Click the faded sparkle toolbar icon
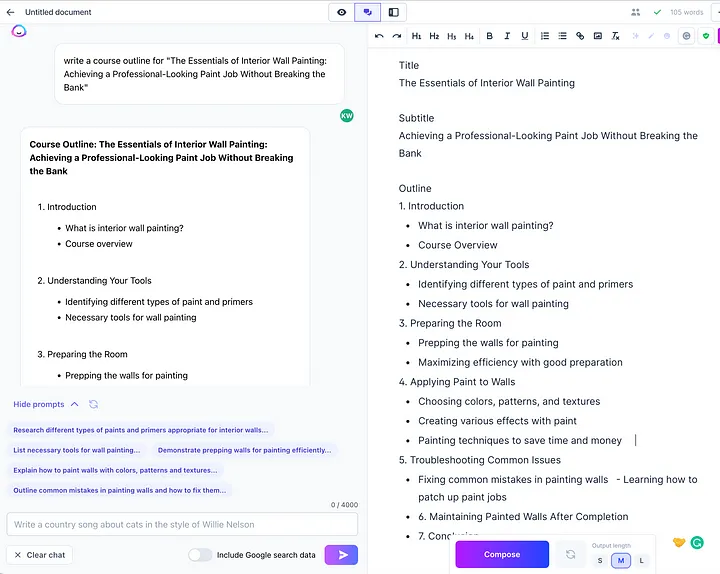Image resolution: width=720 pixels, height=574 pixels. coord(636,36)
